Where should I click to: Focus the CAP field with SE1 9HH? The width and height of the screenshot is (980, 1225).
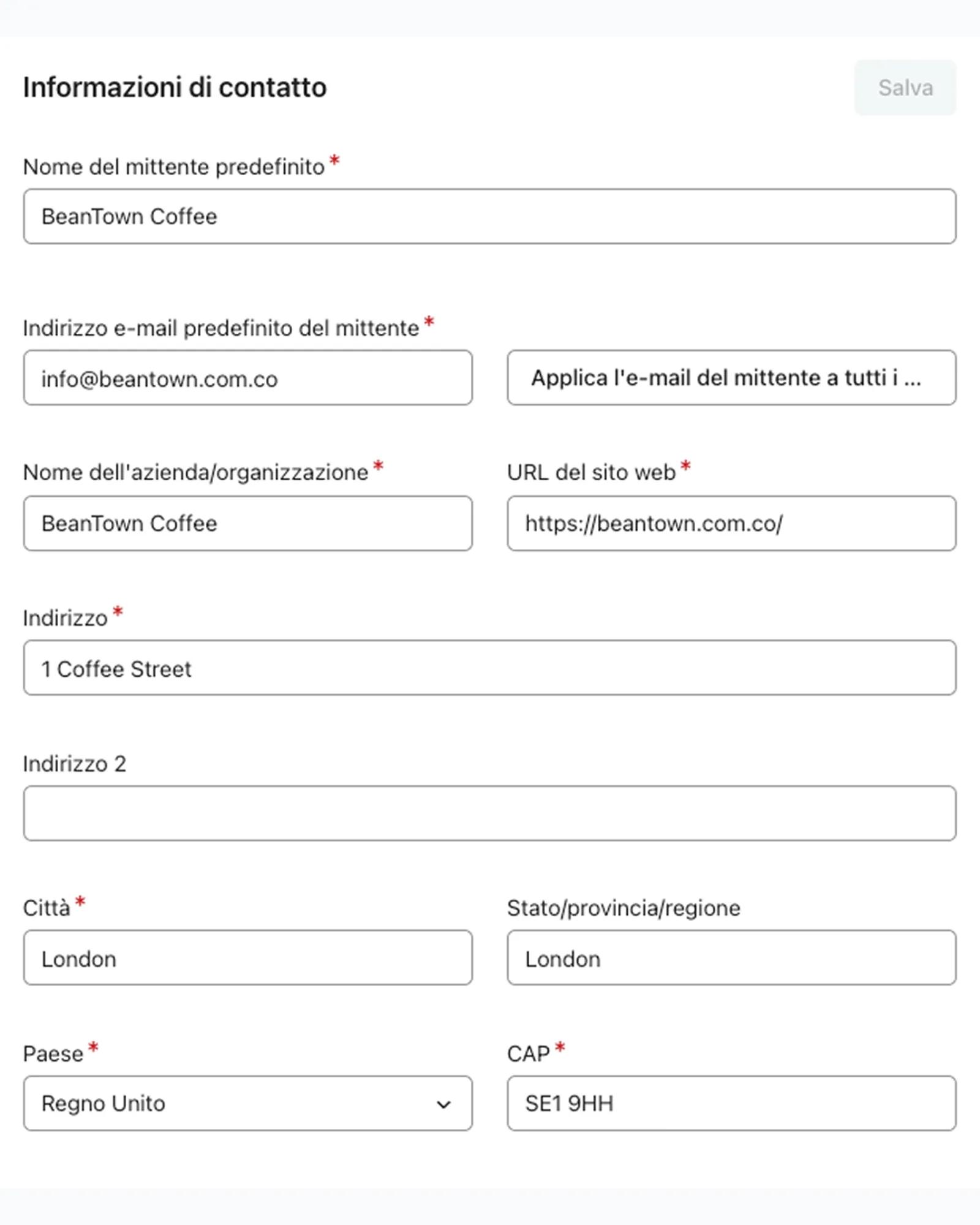[x=731, y=1103]
